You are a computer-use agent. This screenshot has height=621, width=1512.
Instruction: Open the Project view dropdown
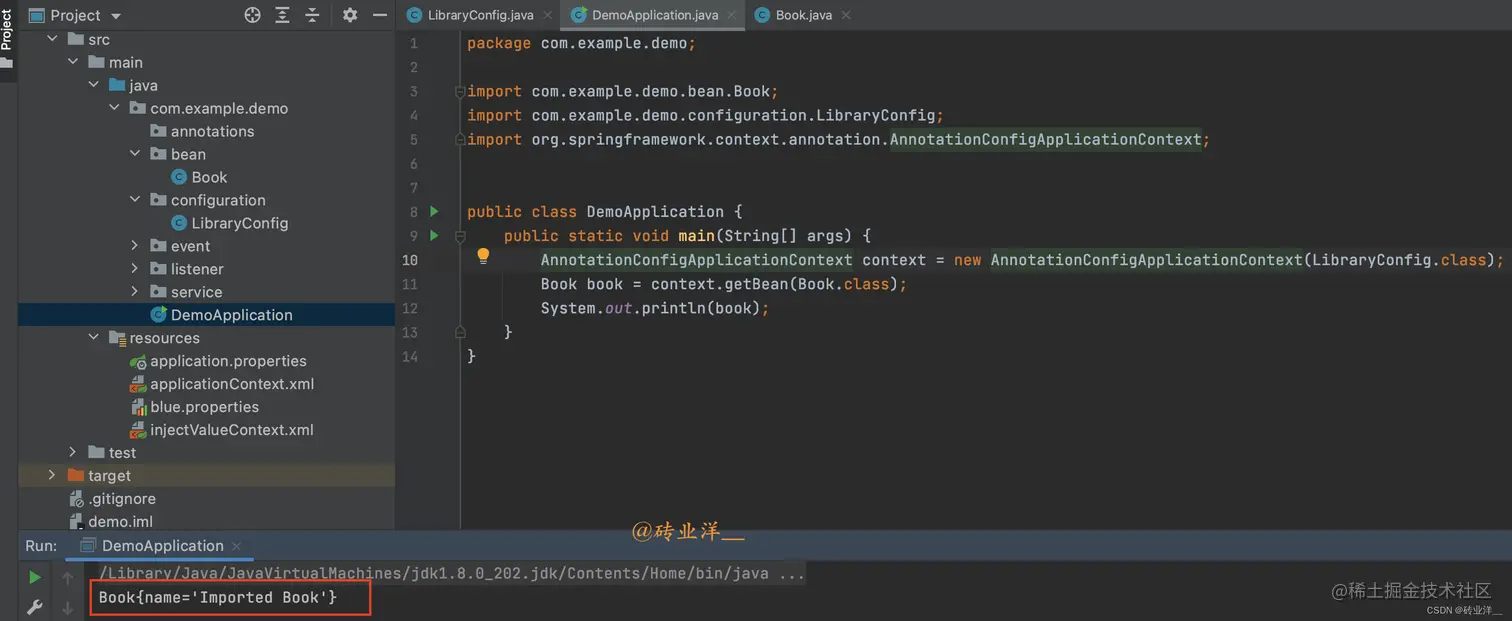click(x=76, y=15)
